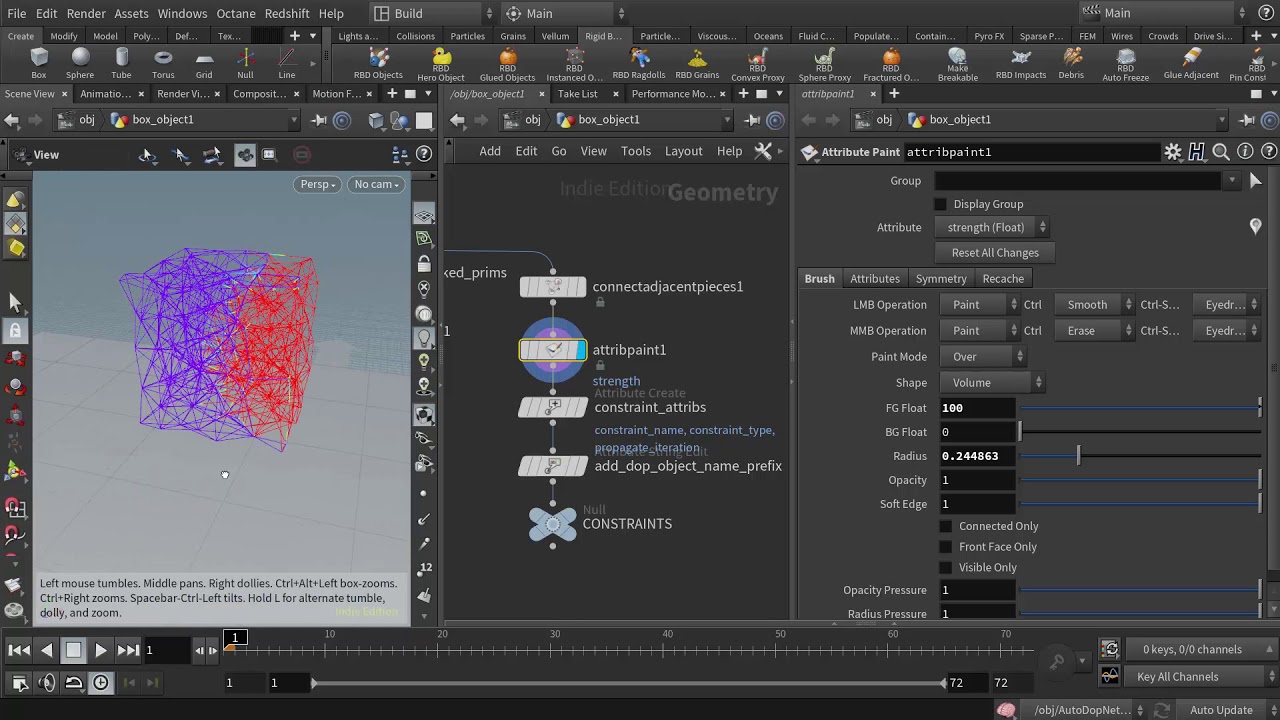The width and height of the screenshot is (1280, 720).
Task: Switch to the Attributes tab
Action: pyautogui.click(x=875, y=279)
